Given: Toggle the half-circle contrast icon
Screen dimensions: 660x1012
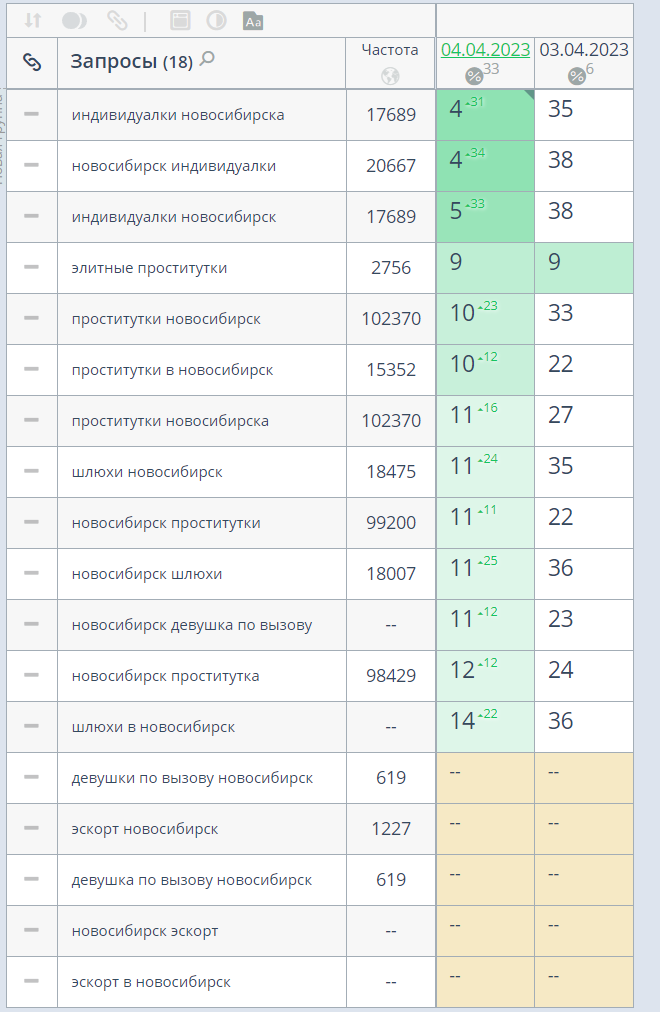Looking at the screenshot, I should [x=216, y=20].
